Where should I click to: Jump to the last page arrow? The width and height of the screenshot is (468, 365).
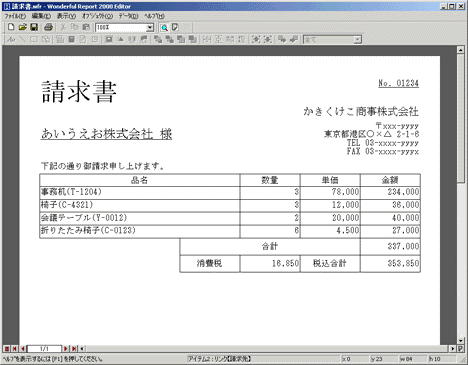[74, 349]
